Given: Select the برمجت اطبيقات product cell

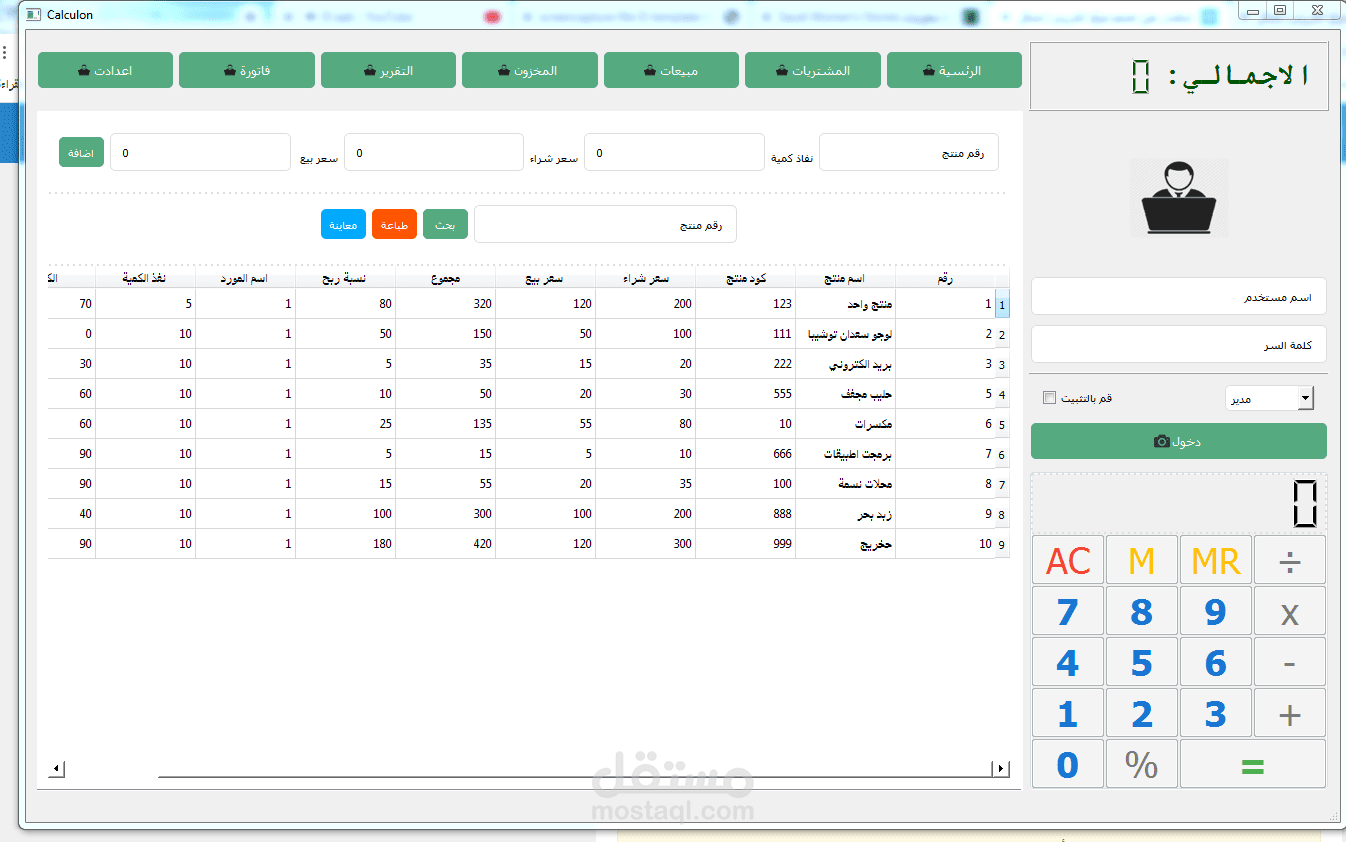Looking at the screenshot, I should point(845,454).
